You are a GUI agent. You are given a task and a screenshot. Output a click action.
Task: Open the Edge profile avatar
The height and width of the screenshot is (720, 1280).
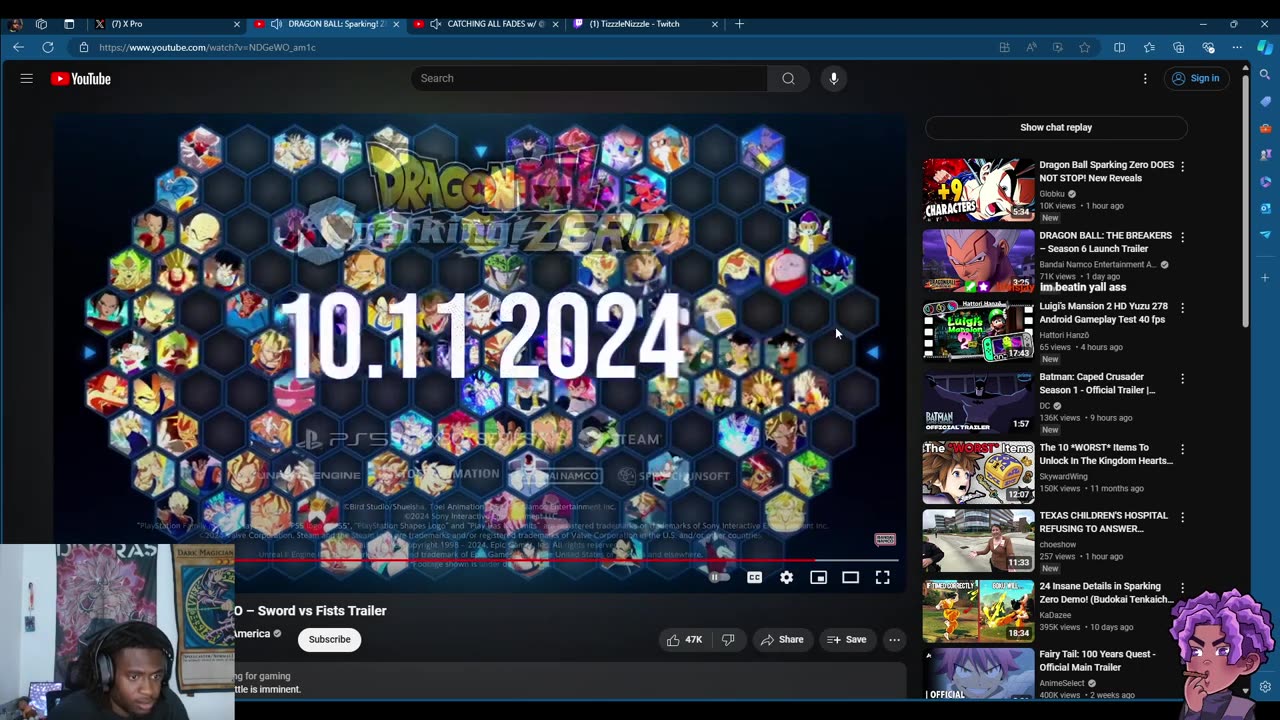point(15,24)
